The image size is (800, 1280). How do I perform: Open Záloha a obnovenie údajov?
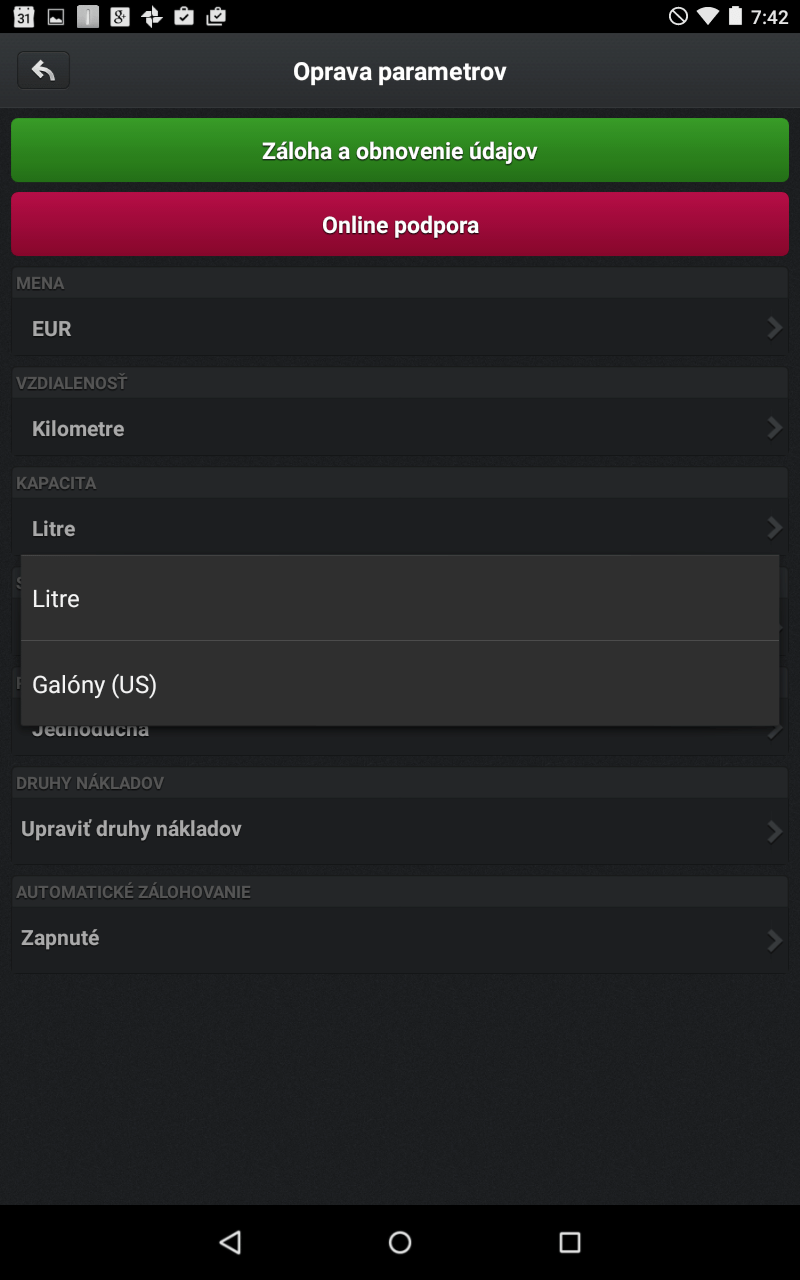400,150
